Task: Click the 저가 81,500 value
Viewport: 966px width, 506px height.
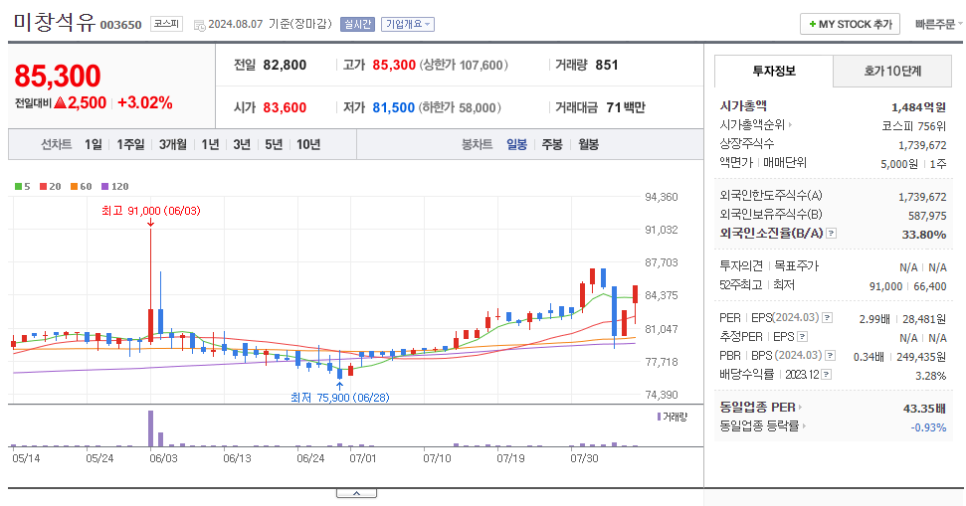Action: point(393,108)
